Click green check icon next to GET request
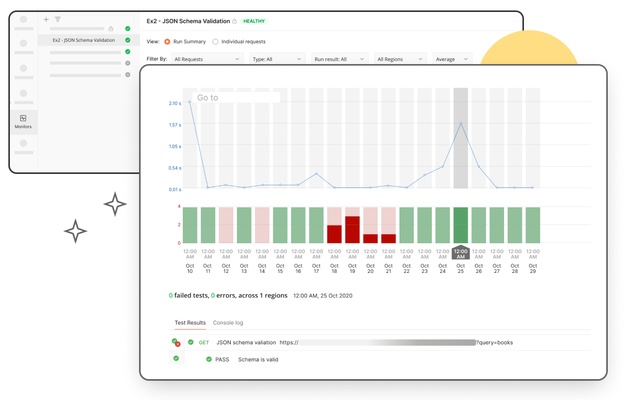The width and height of the screenshot is (625, 400). coord(191,342)
